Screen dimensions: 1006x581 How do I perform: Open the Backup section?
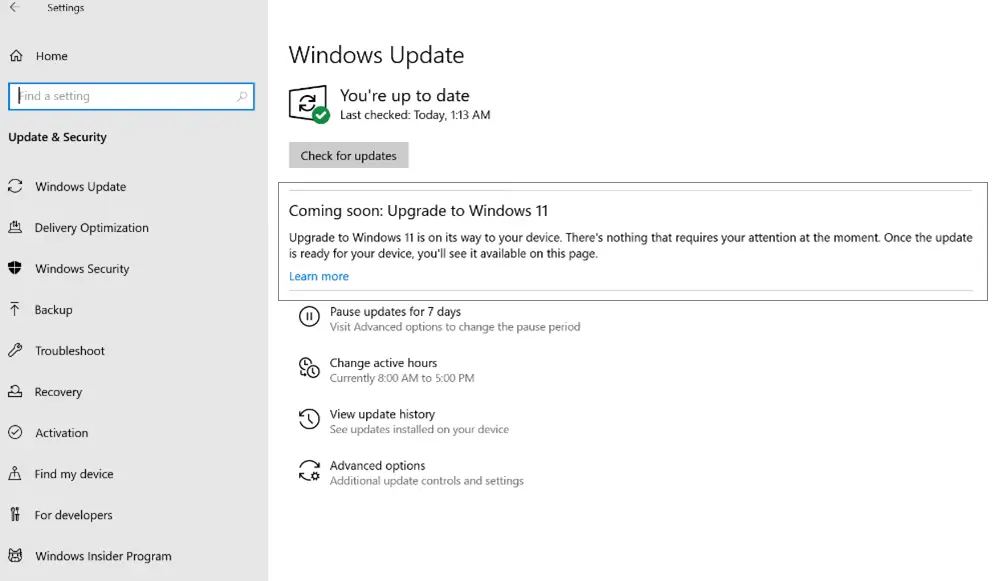coord(53,310)
